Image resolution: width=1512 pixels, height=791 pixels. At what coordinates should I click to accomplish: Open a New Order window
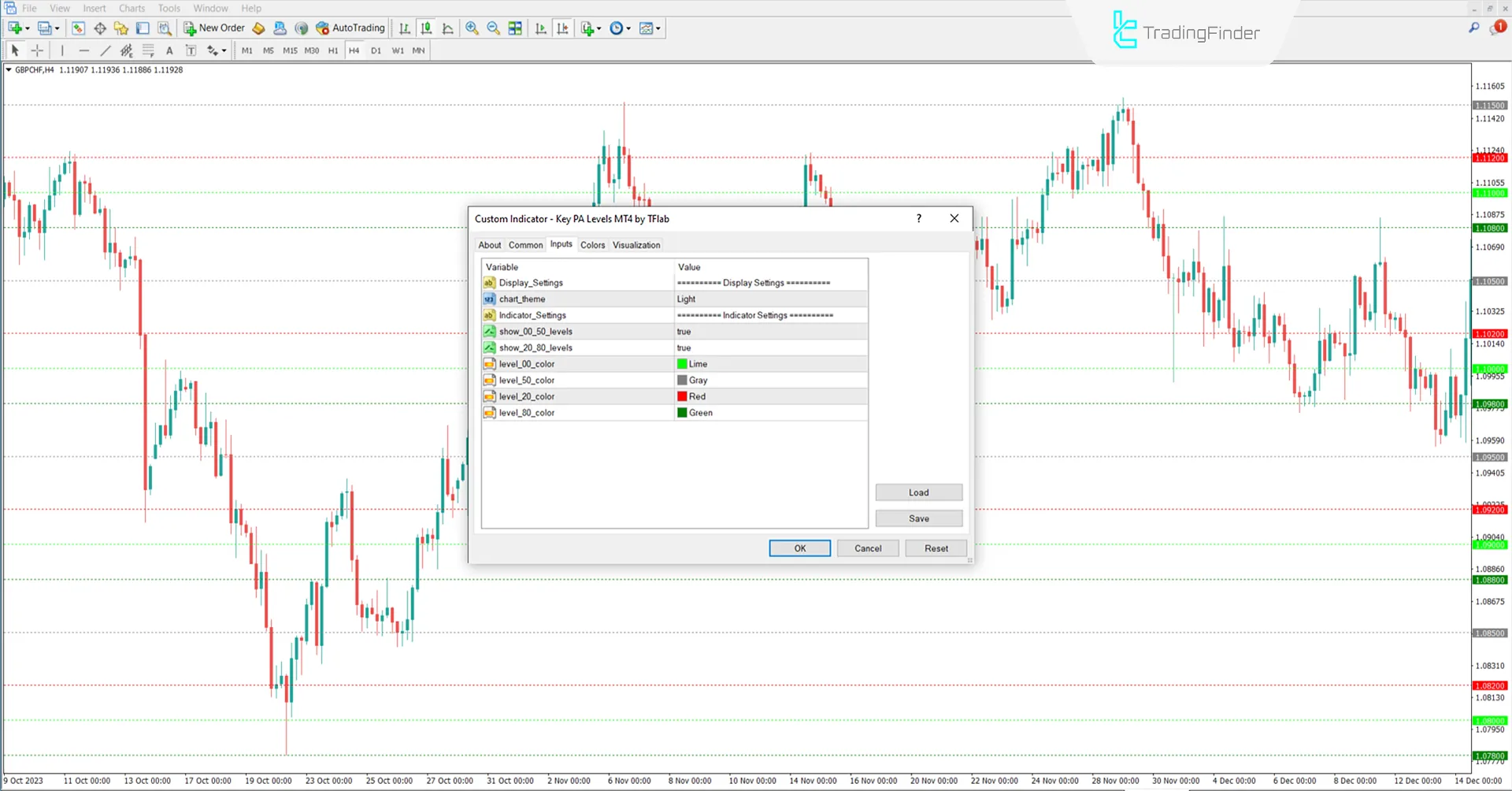click(213, 28)
